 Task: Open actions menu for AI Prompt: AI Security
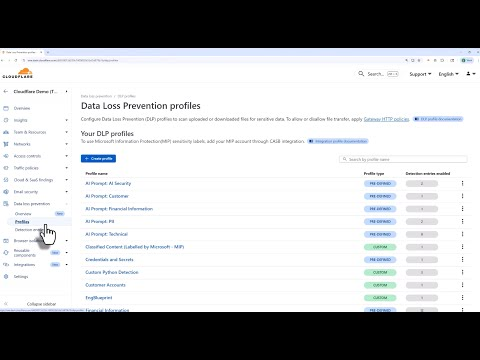click(462, 183)
